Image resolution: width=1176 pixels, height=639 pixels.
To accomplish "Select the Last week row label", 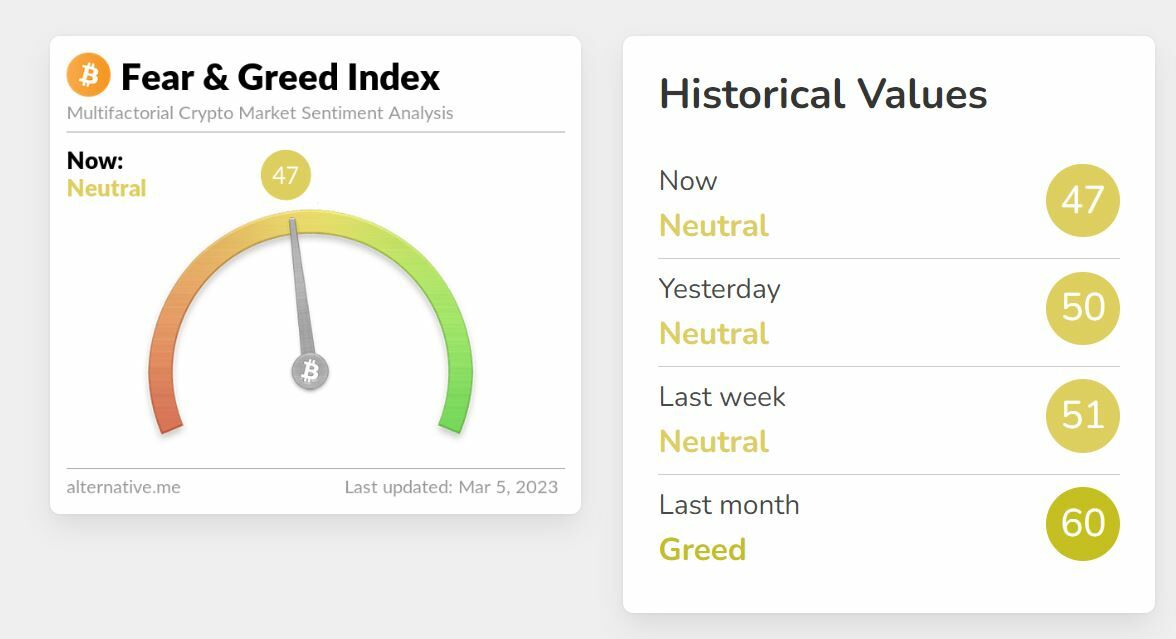I will coord(722,397).
